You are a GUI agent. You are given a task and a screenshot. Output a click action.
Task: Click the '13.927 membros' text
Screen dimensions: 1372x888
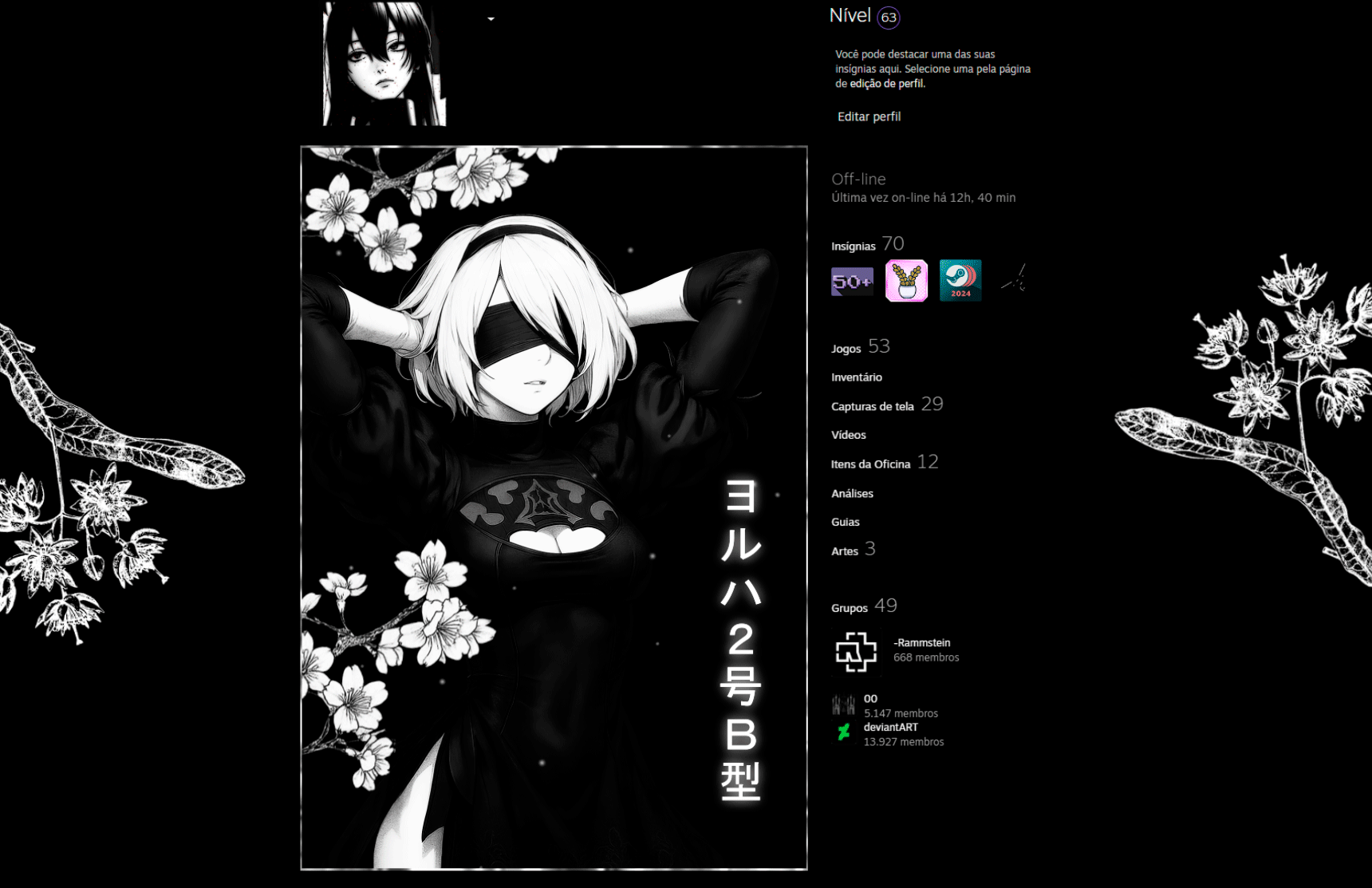pos(904,742)
